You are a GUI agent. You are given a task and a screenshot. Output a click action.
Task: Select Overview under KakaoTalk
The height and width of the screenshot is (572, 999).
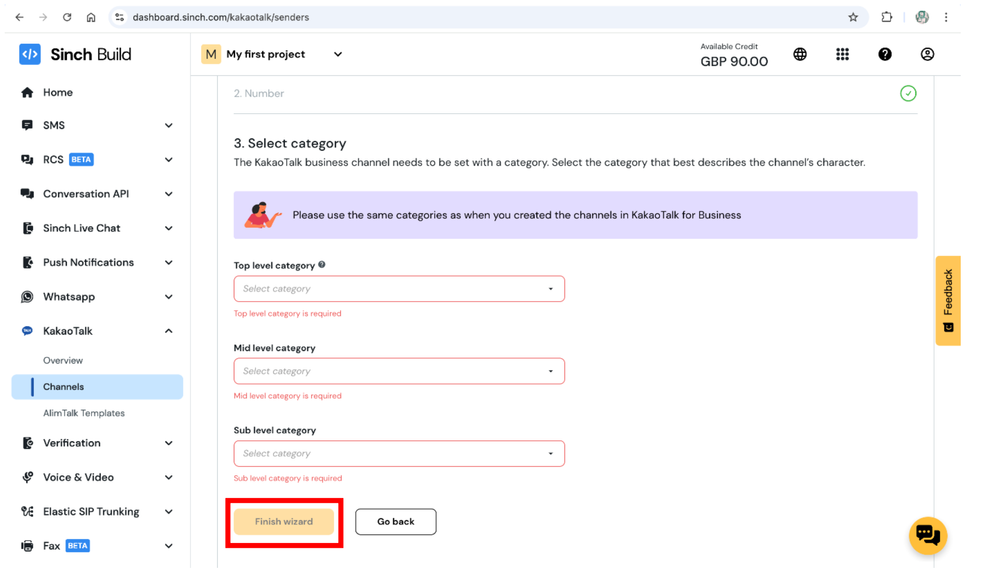point(62,360)
